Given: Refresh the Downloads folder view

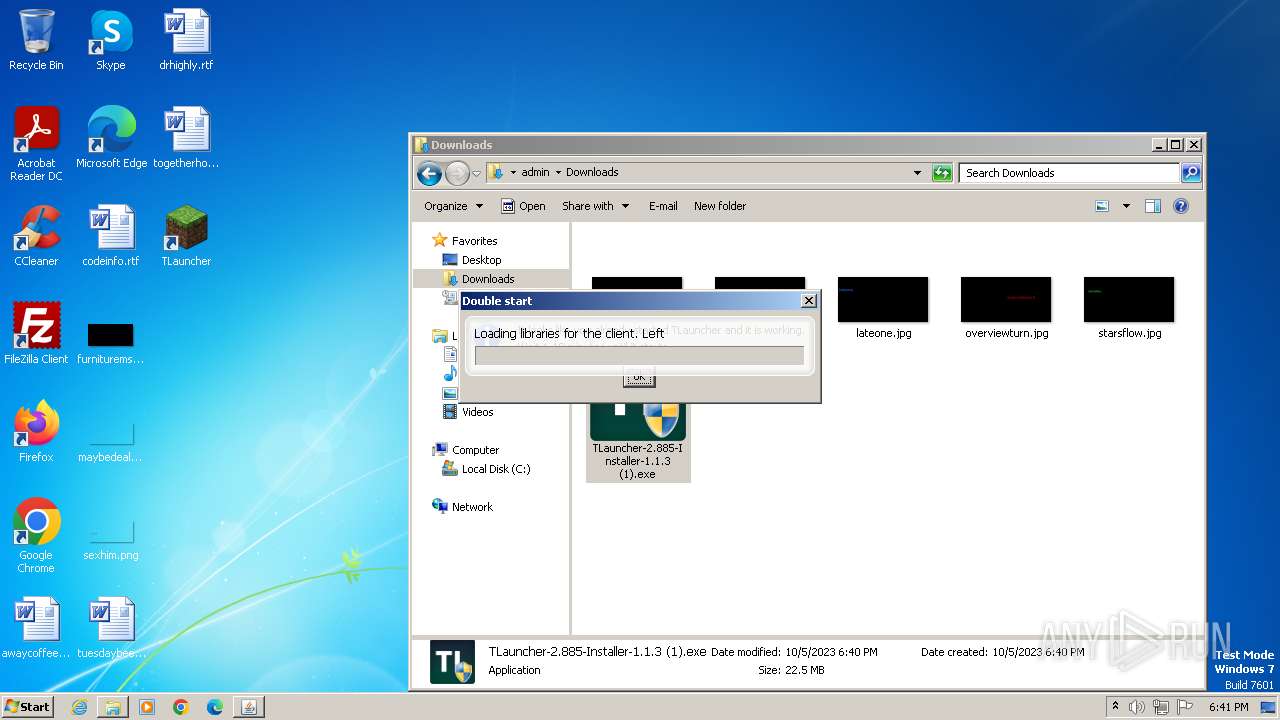Looking at the screenshot, I should coord(942,173).
